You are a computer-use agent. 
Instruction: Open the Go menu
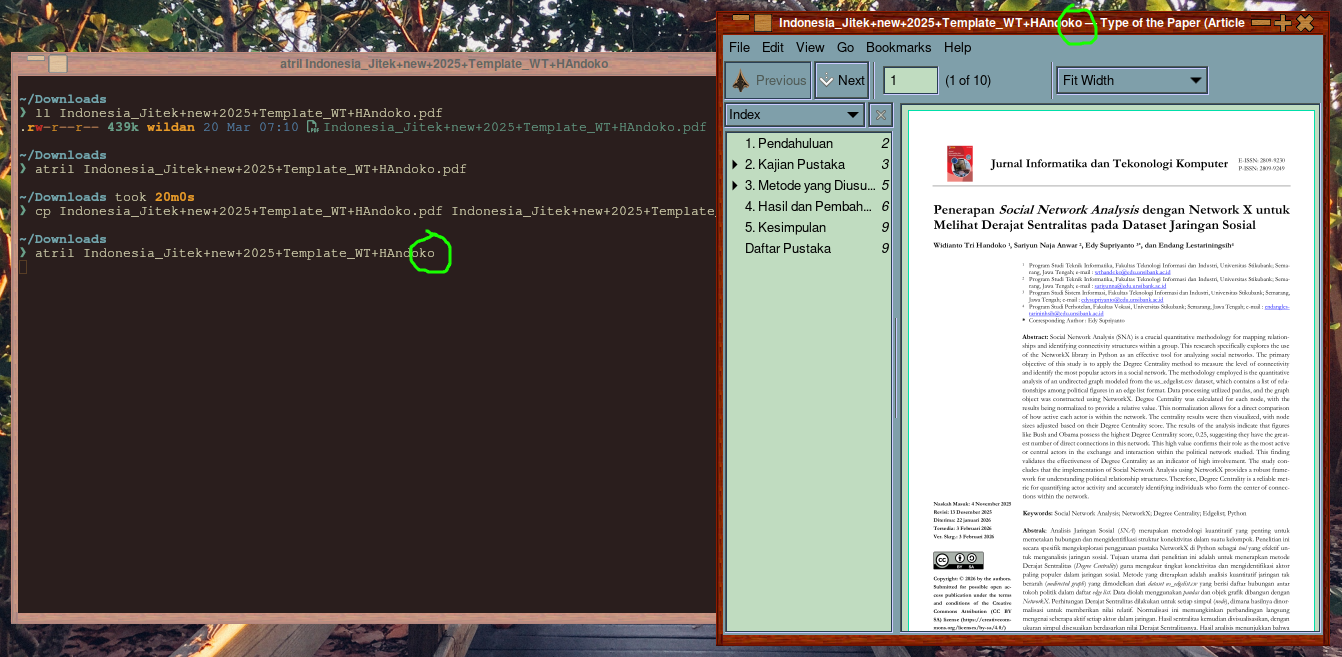(x=845, y=47)
